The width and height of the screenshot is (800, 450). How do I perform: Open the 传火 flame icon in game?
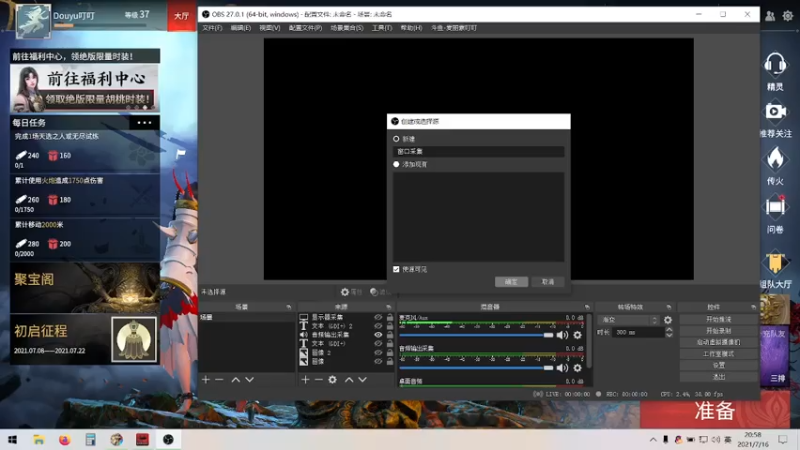775,159
